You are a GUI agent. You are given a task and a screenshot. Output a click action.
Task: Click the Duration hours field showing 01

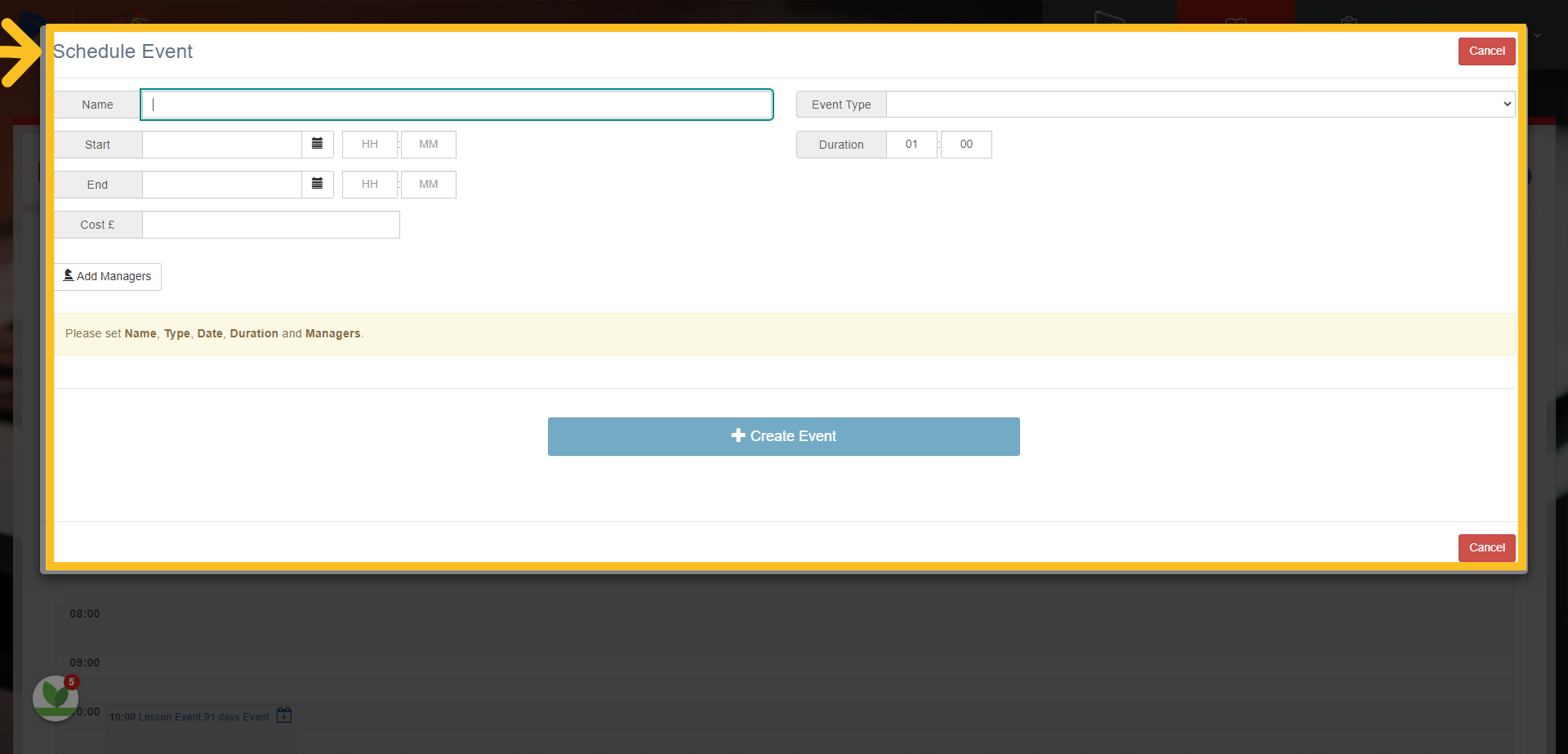pos(911,145)
